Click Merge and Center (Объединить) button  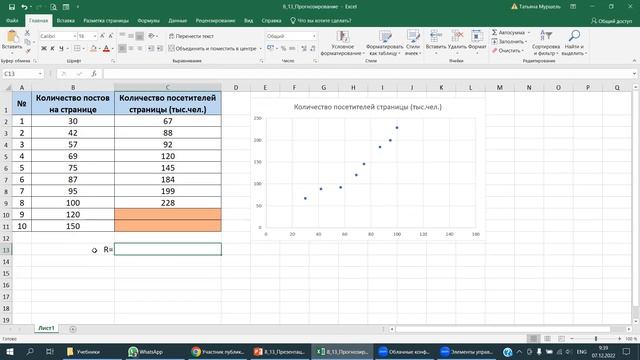(x=212, y=49)
